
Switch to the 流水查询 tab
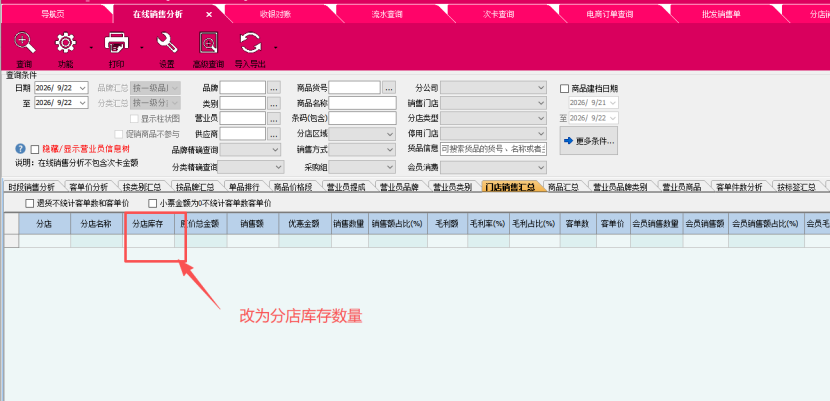387,15
